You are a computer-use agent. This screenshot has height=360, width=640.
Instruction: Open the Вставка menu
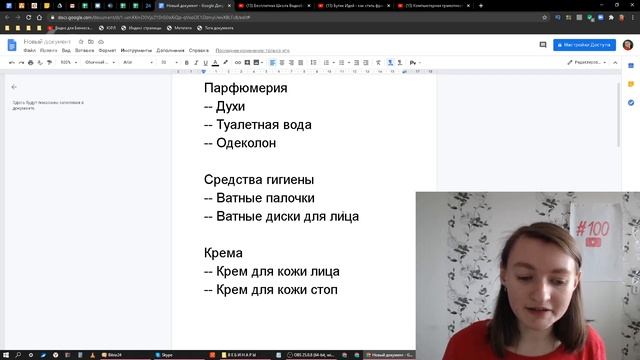(x=84, y=50)
